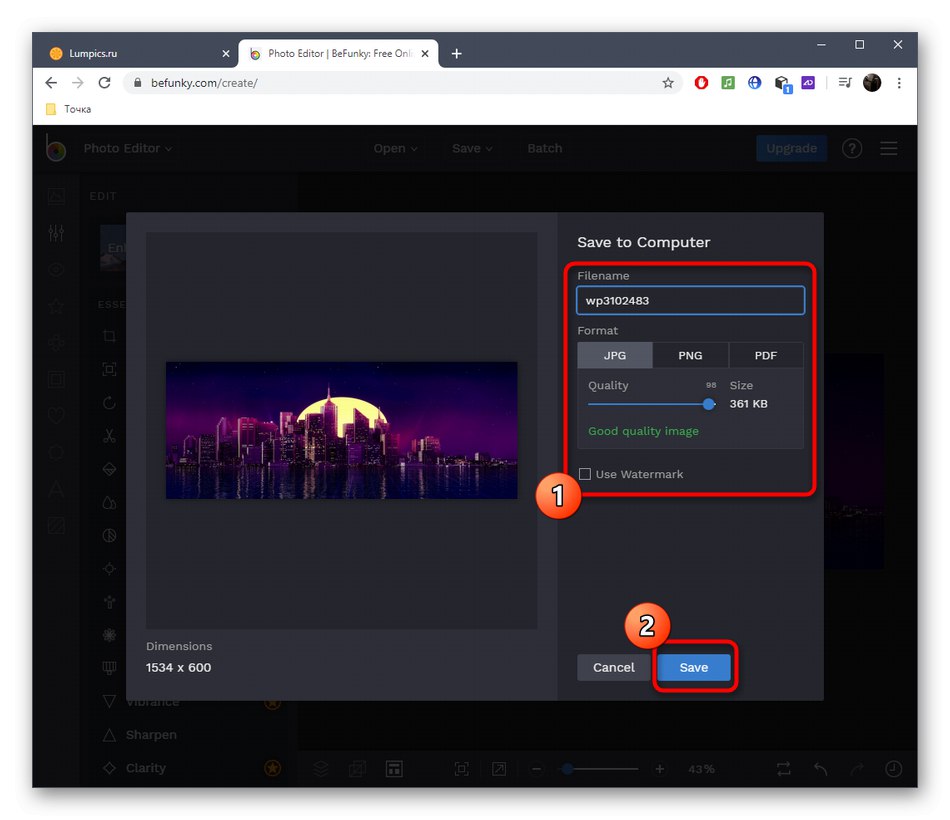Click the zoom in plus icon
This screenshot has height=820, width=950.
pos(660,769)
